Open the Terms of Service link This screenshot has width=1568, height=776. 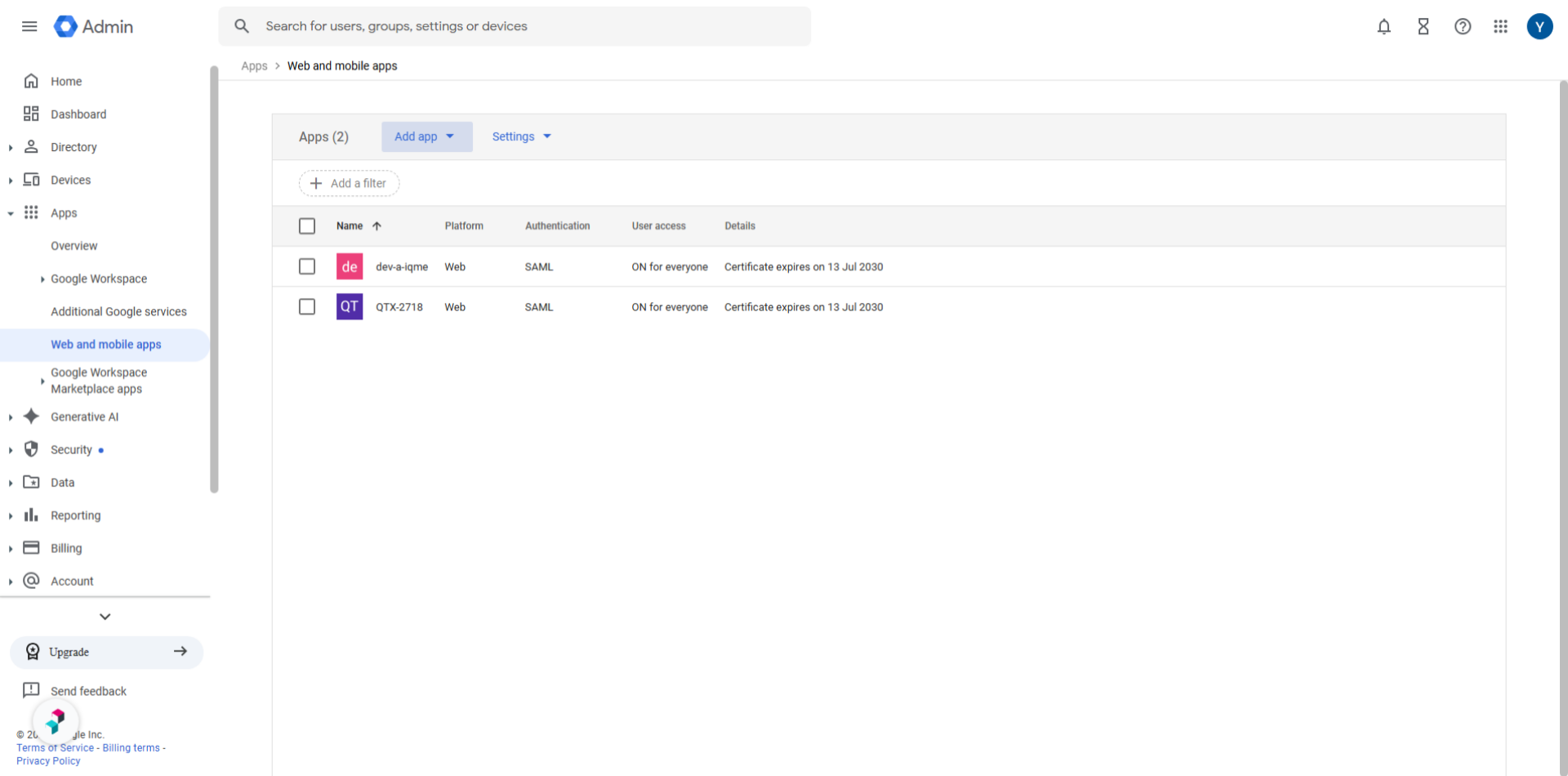click(x=55, y=747)
